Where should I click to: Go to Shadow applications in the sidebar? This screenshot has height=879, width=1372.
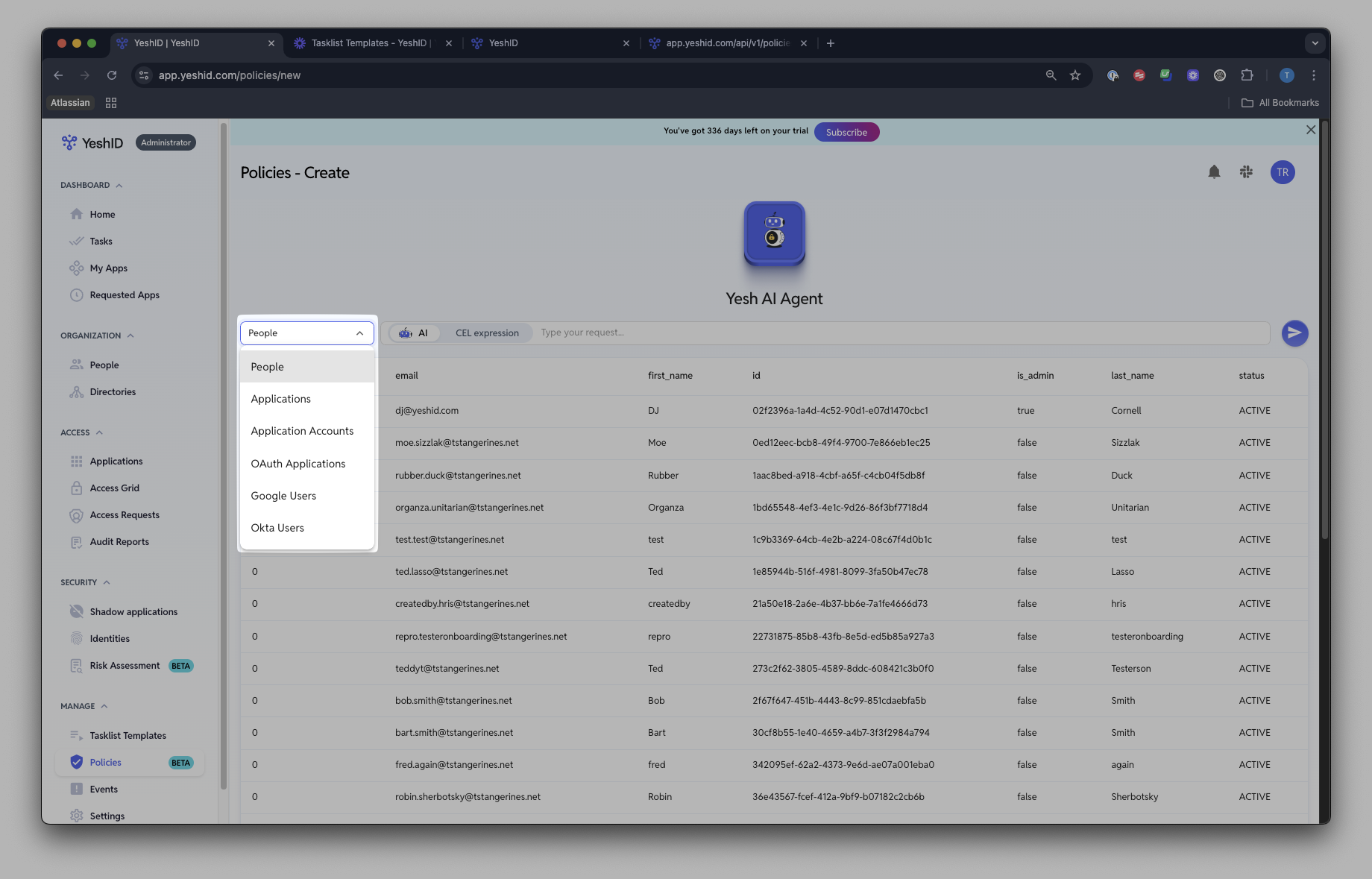[133, 612]
